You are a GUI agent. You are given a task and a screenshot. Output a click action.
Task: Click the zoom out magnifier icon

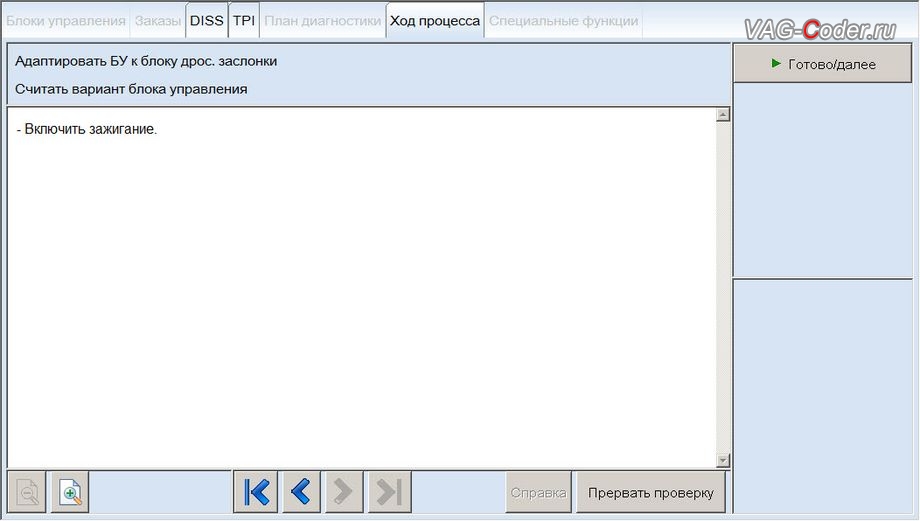27,492
